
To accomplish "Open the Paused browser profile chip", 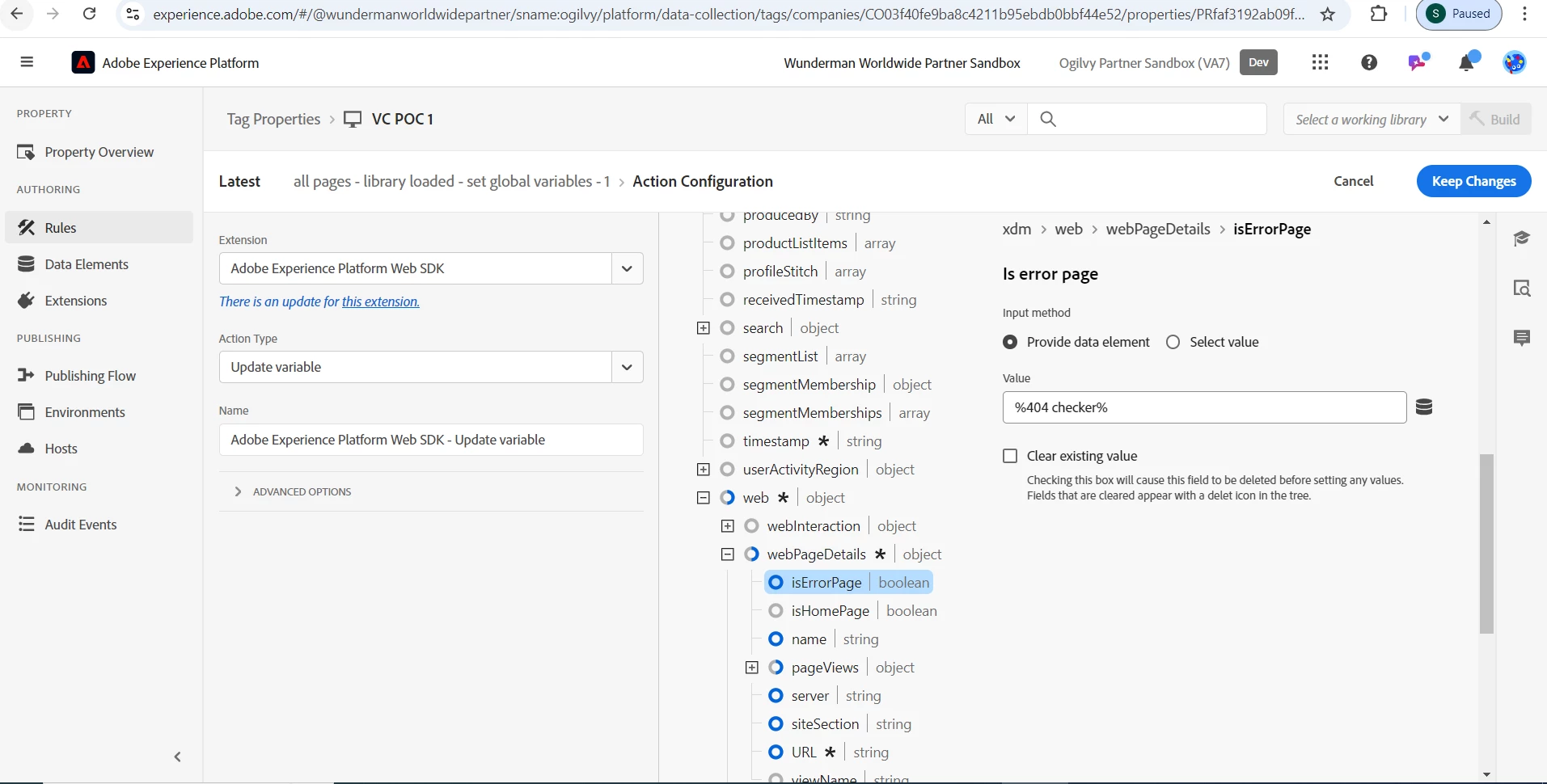I will pos(1459,14).
